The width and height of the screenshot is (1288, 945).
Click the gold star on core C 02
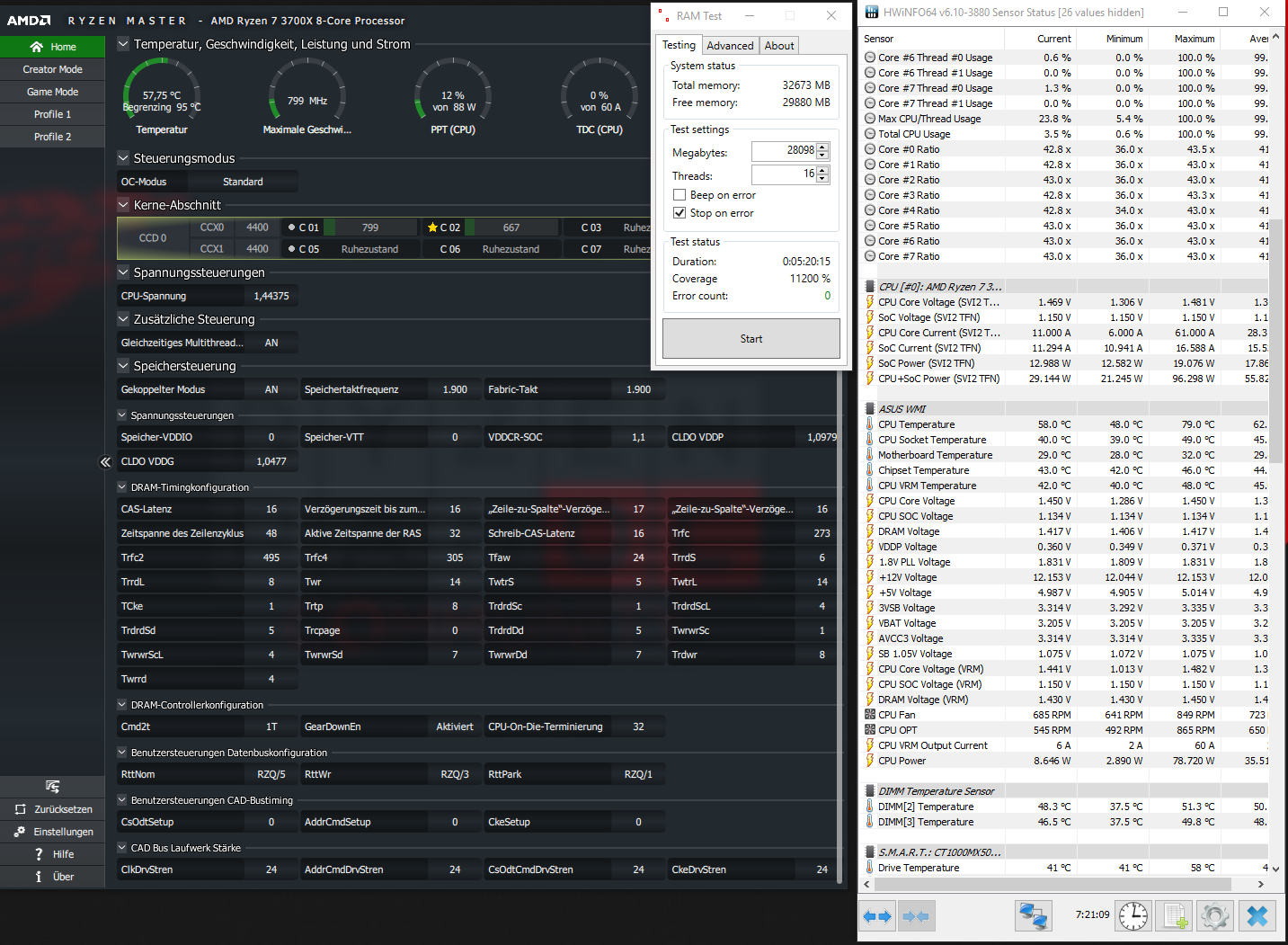point(432,227)
